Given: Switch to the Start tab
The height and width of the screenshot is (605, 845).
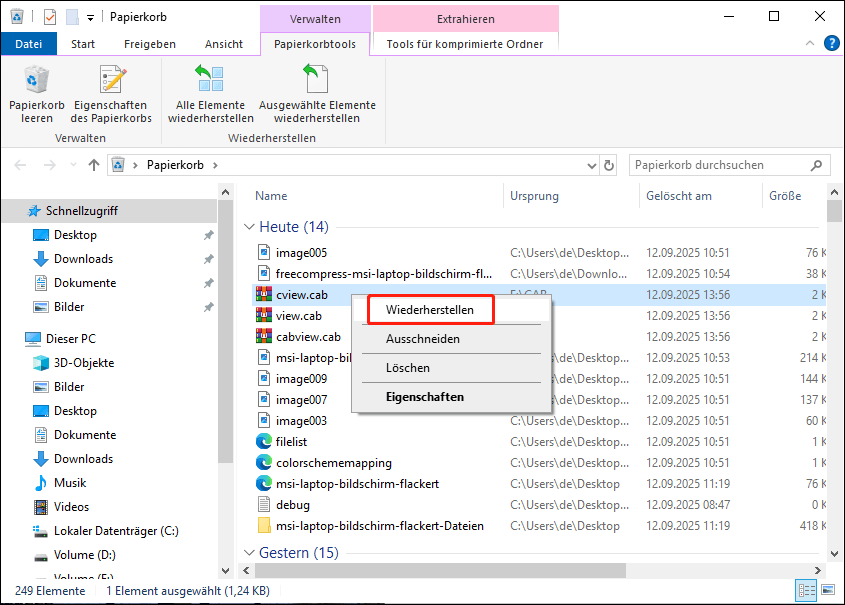Looking at the screenshot, I should [83, 44].
